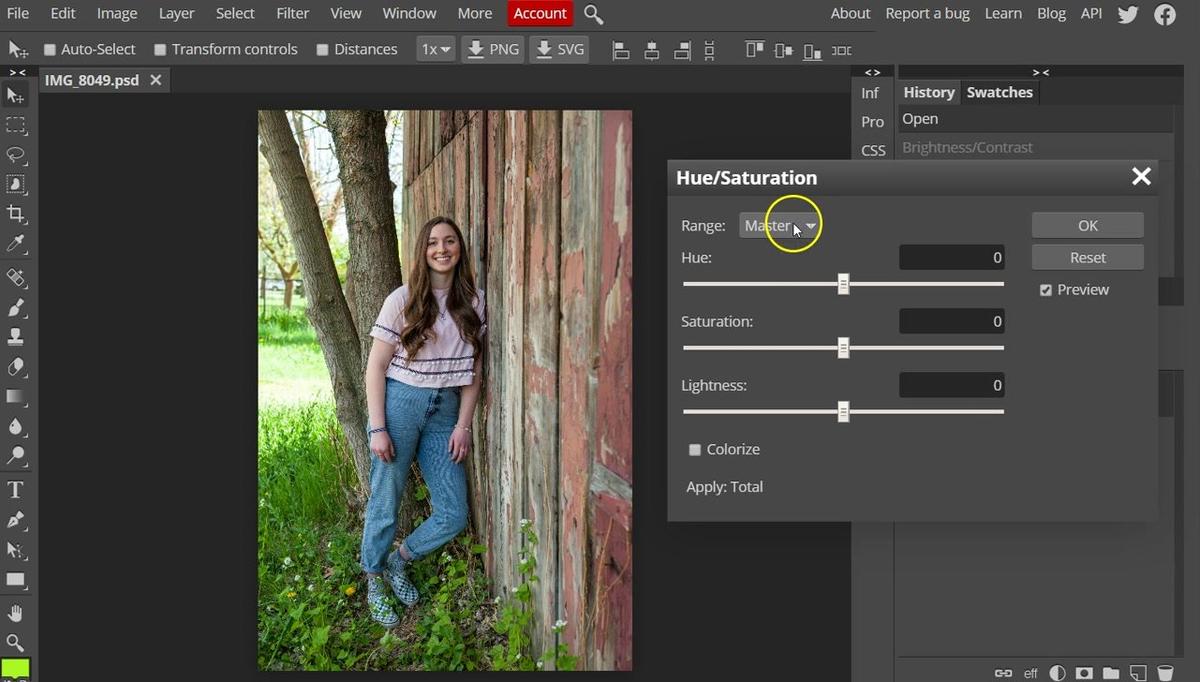Viewport: 1200px width, 682px height.
Task: Click the new adjustment layer half-circle icon
Action: coord(1058,673)
